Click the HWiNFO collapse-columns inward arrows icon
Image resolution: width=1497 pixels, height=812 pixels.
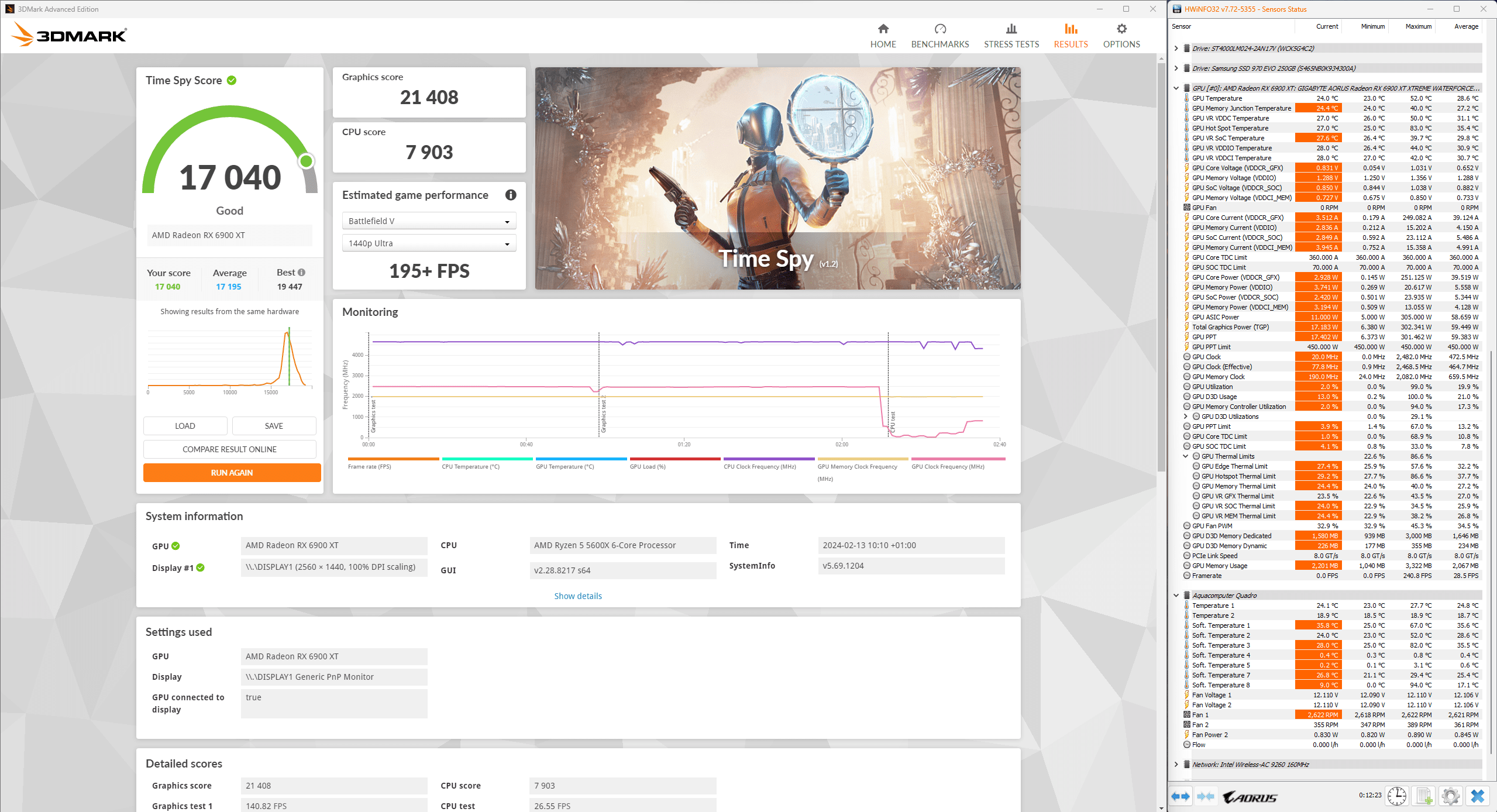tap(1206, 796)
